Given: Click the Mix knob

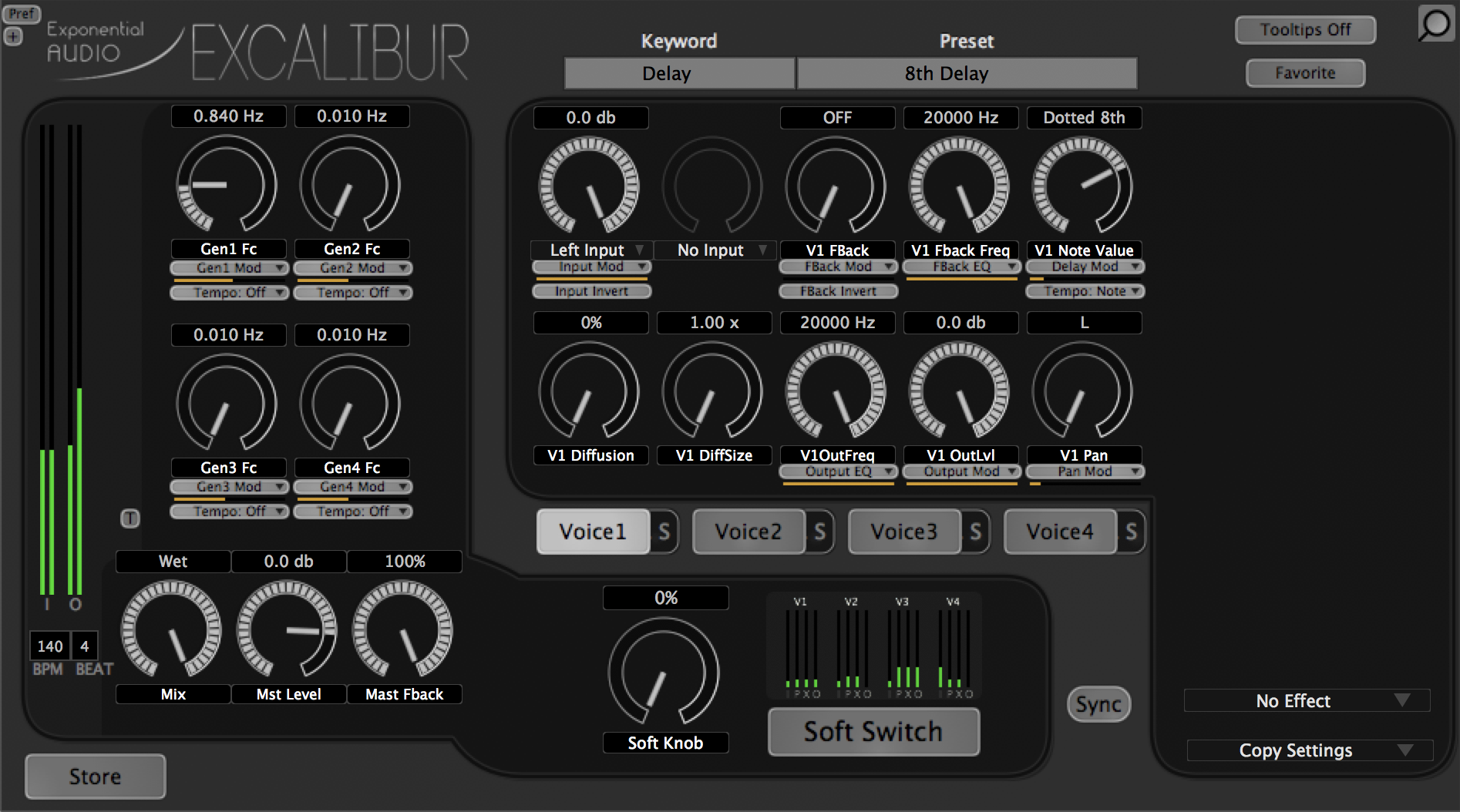Looking at the screenshot, I should (171, 630).
